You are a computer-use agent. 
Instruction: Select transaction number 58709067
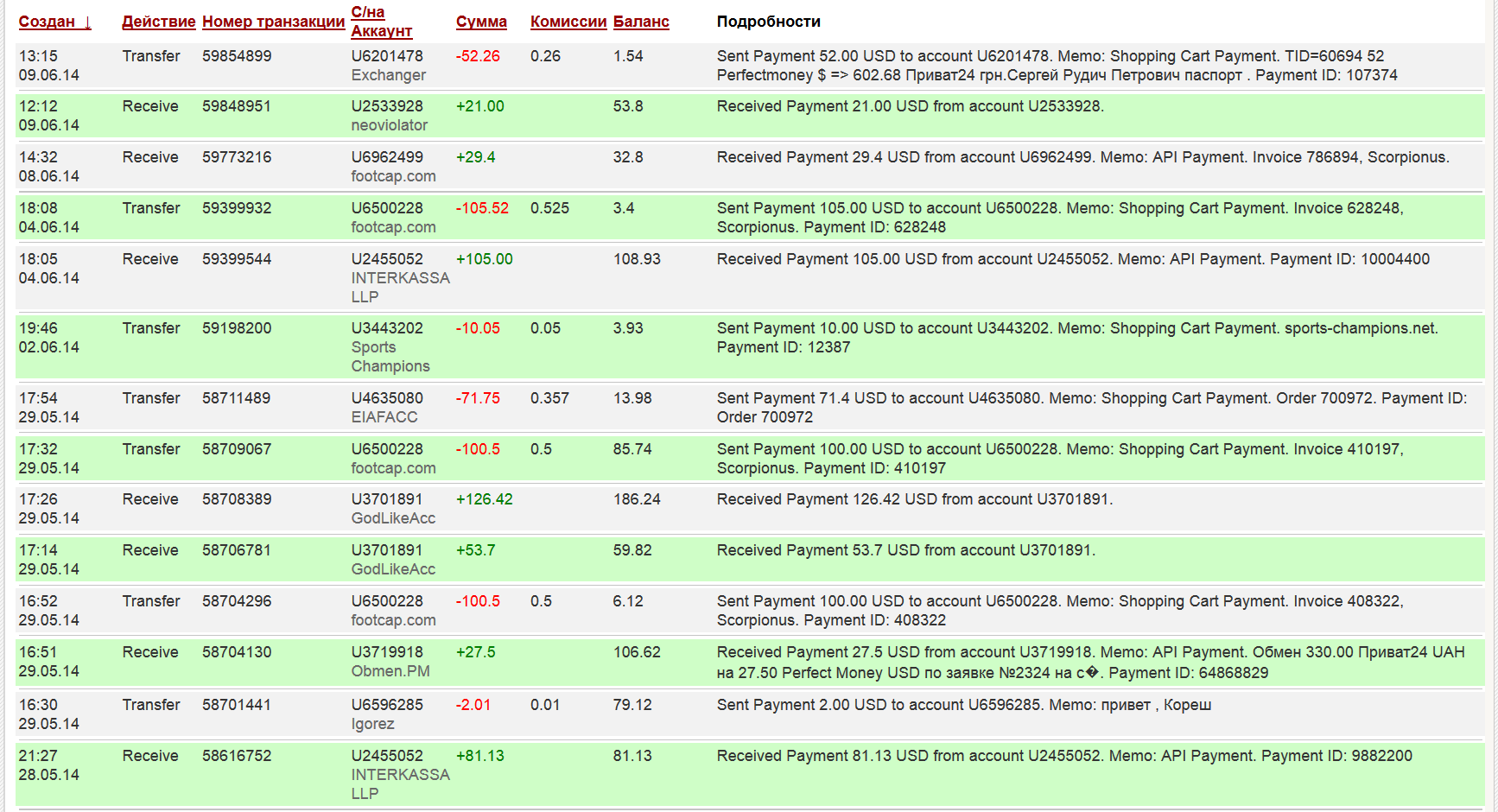[x=237, y=449]
